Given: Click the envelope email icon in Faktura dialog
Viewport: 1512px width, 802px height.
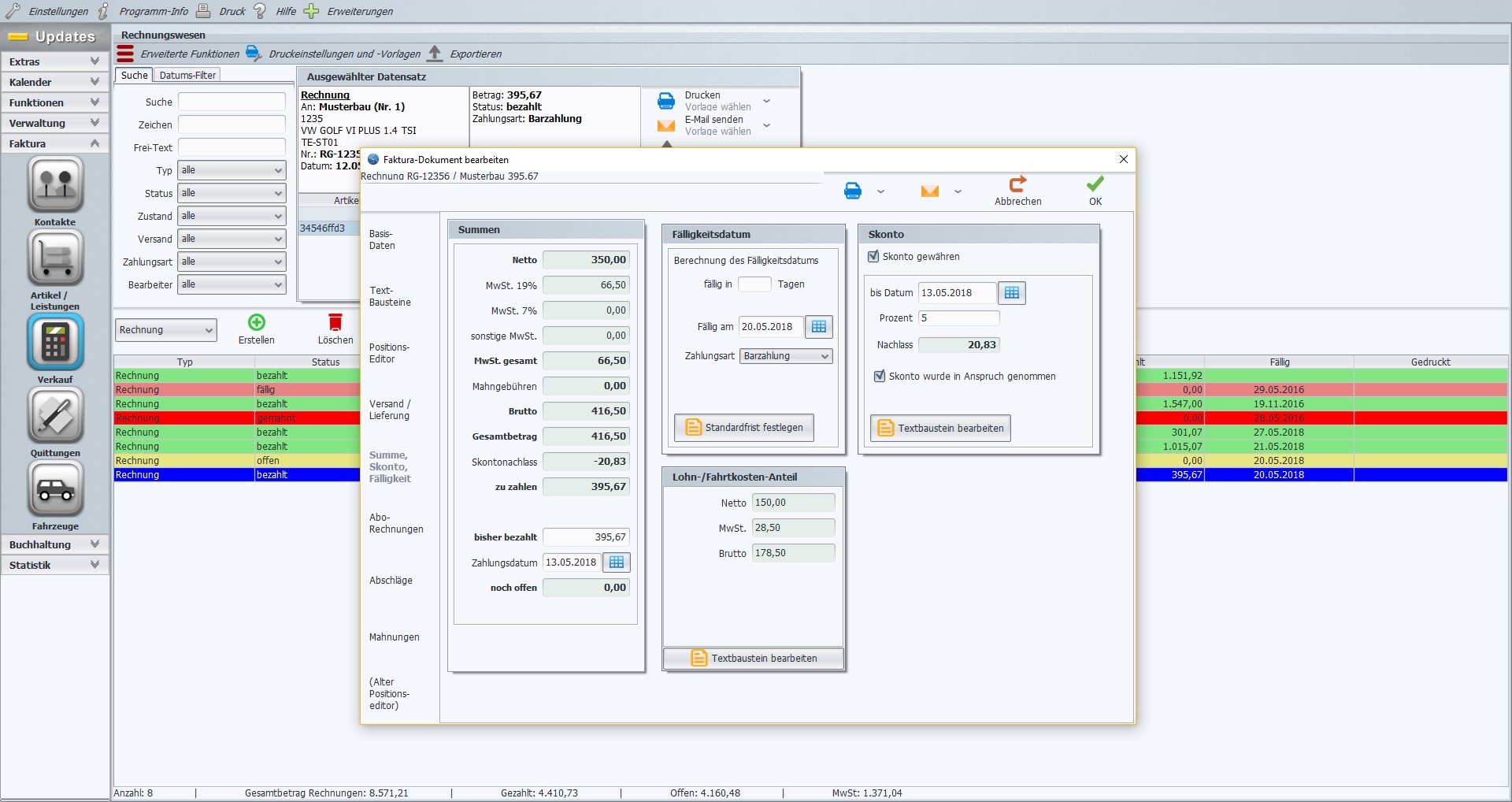Looking at the screenshot, I should [x=930, y=191].
